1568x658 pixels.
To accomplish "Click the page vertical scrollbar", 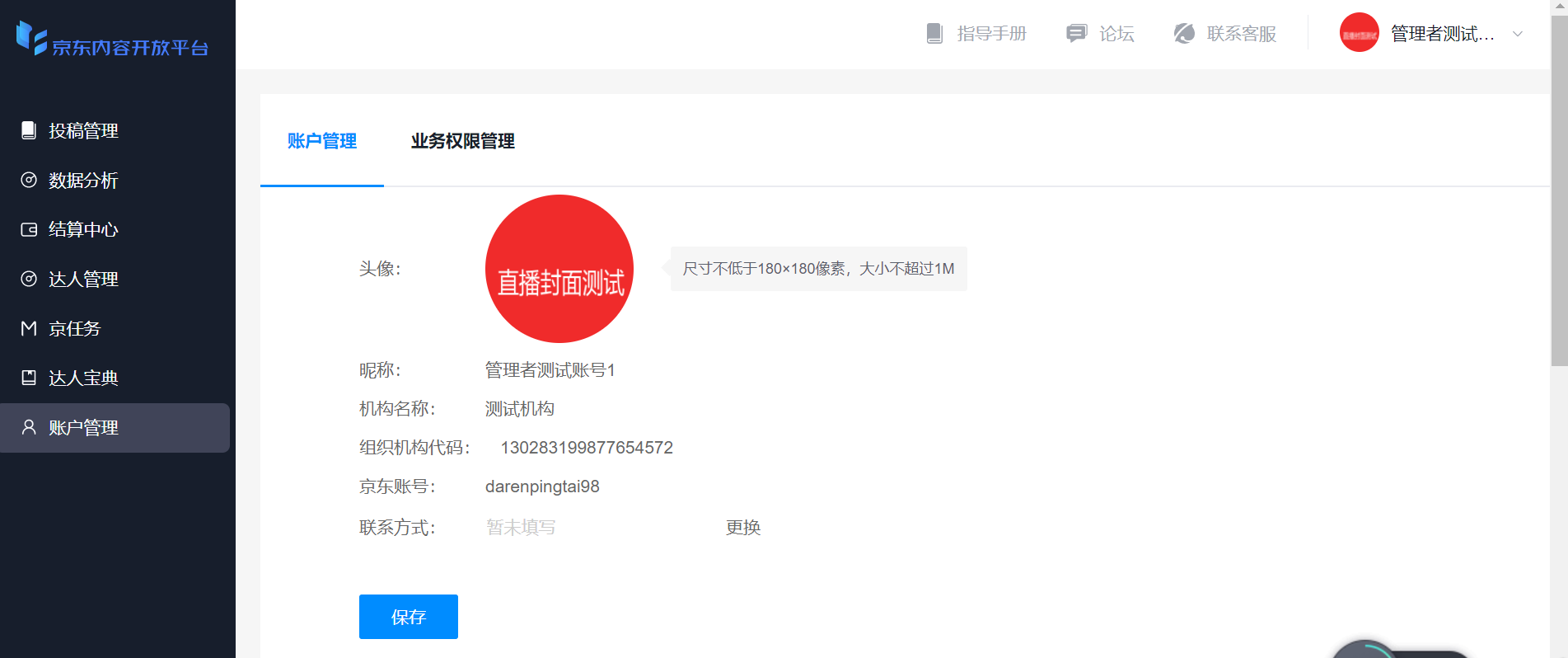I will 1559,190.
